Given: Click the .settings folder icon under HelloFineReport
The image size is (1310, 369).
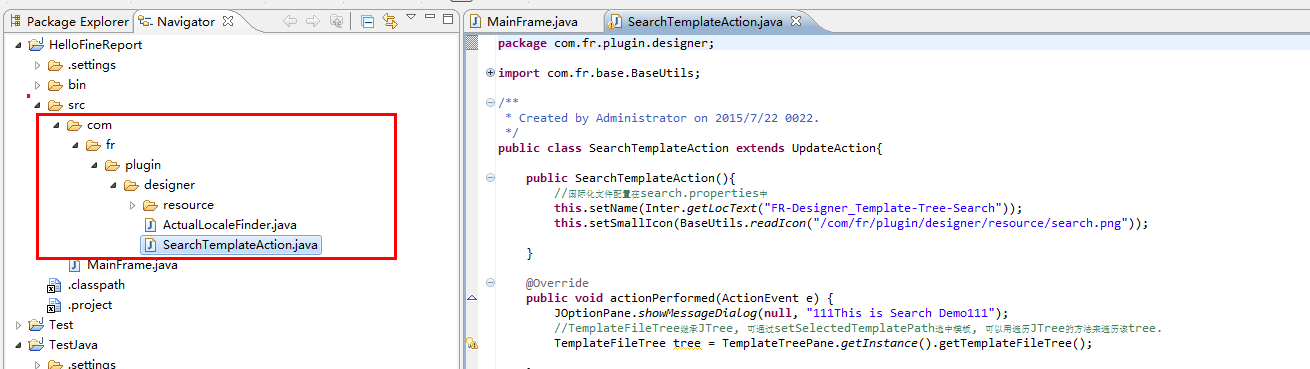Looking at the screenshot, I should click(55, 65).
